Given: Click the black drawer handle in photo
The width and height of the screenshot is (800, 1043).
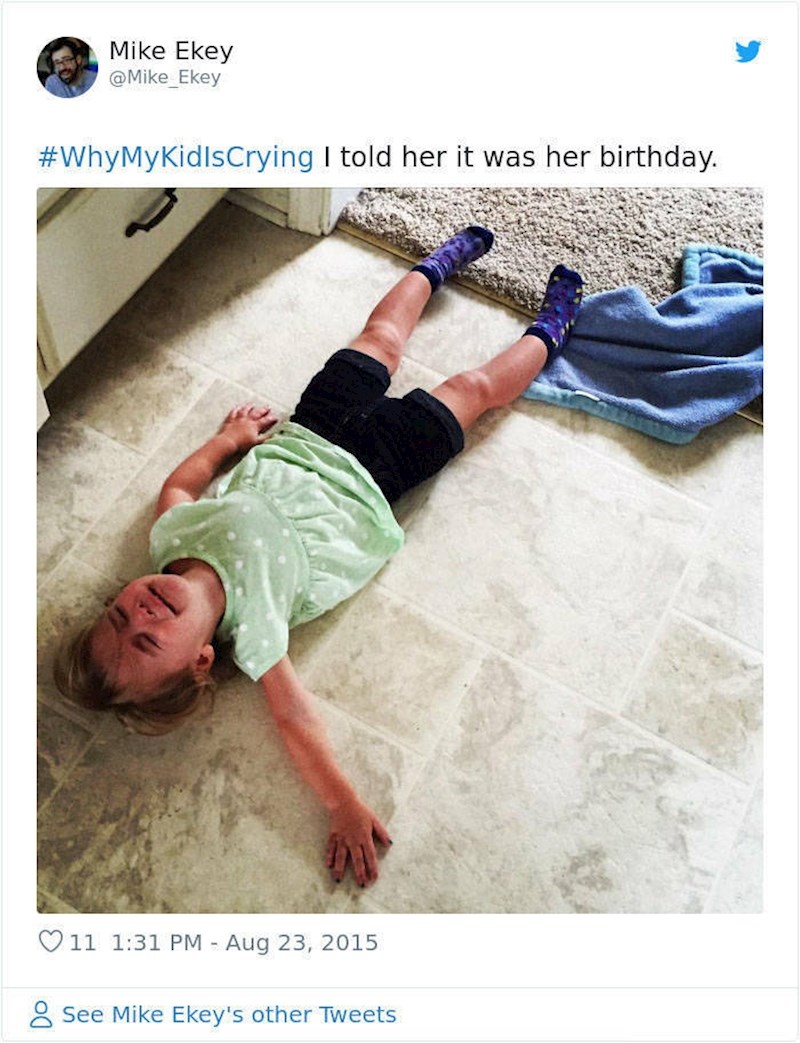Looking at the screenshot, I should coord(152,213).
